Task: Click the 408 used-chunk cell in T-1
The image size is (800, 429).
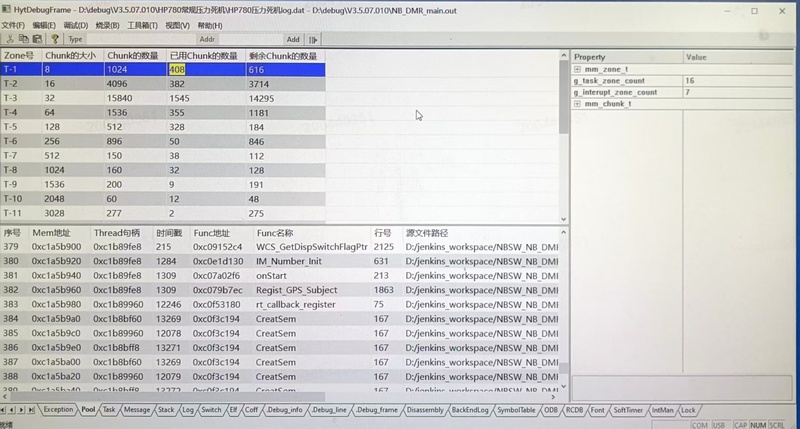Action: tap(206, 69)
